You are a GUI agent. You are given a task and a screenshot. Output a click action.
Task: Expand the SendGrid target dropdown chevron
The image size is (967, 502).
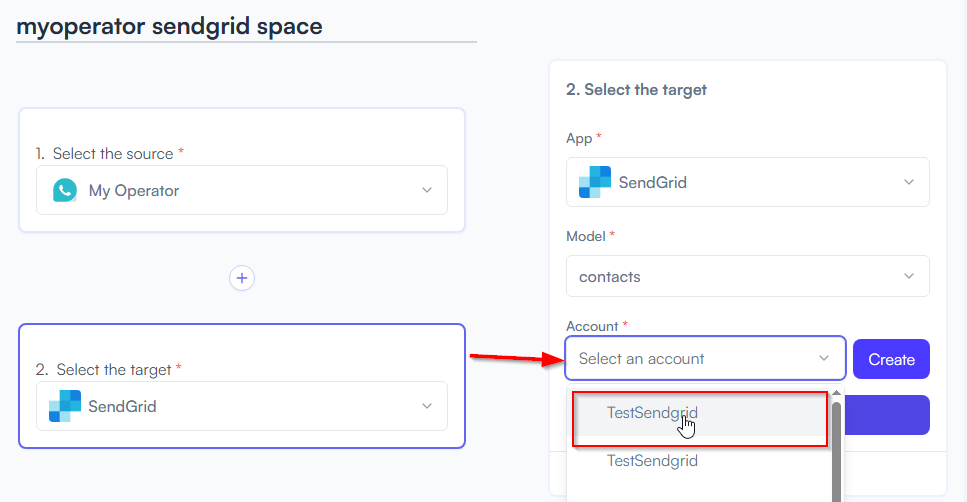(x=427, y=406)
